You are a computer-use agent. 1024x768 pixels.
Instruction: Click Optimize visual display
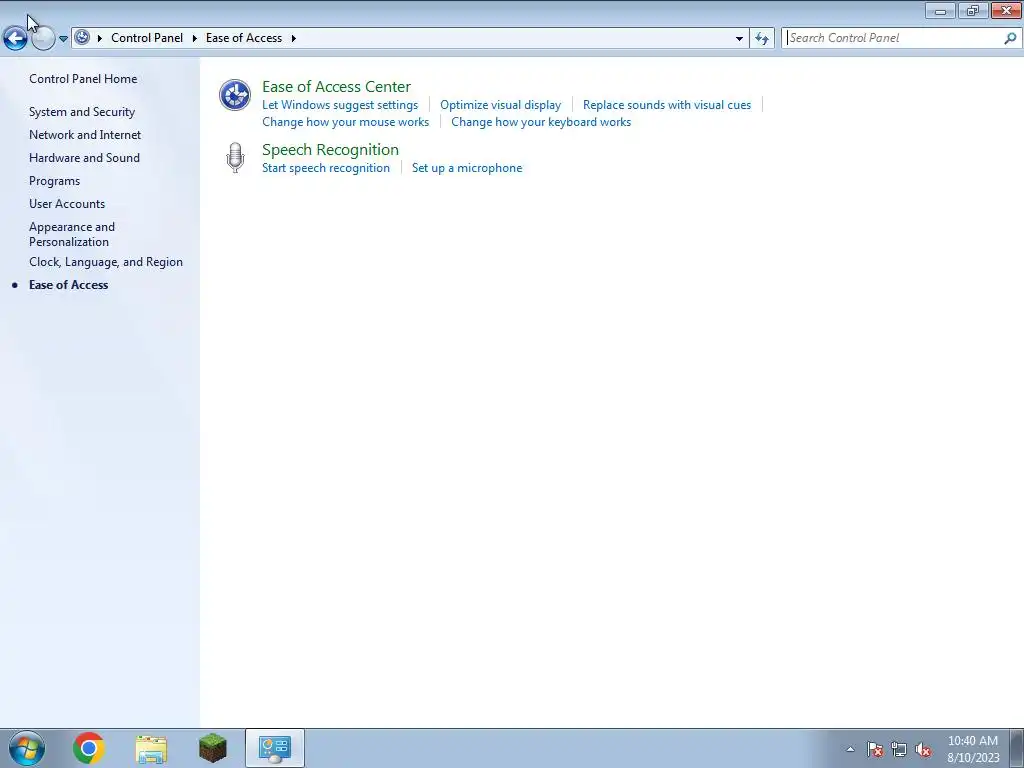[x=500, y=104]
